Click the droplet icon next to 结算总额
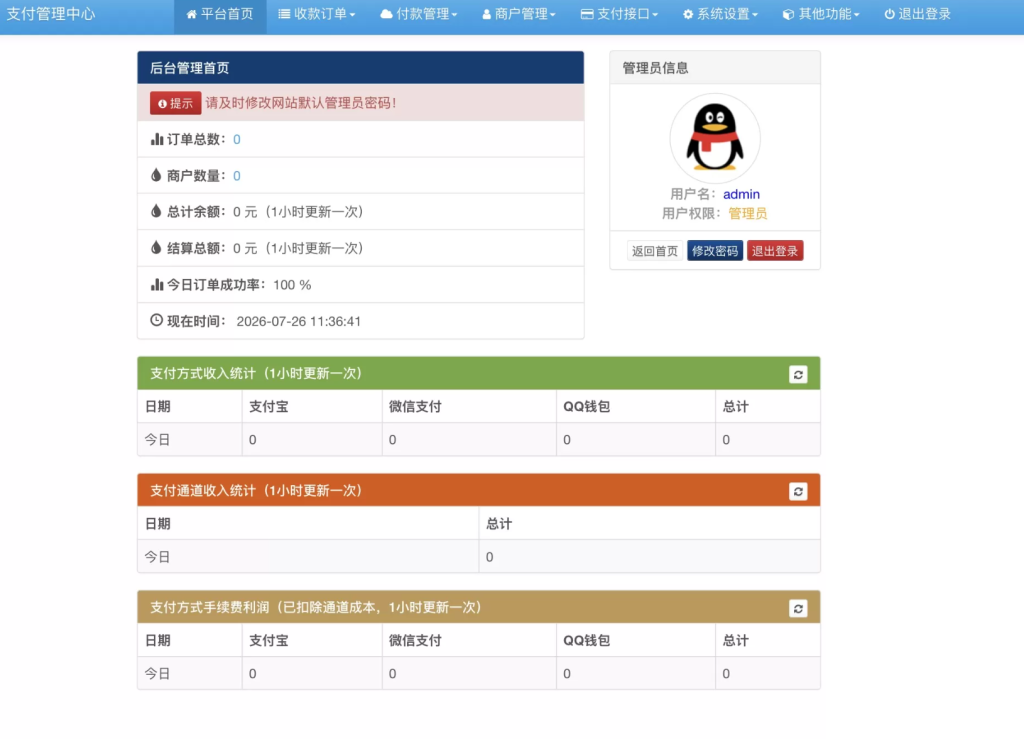 (x=156, y=247)
